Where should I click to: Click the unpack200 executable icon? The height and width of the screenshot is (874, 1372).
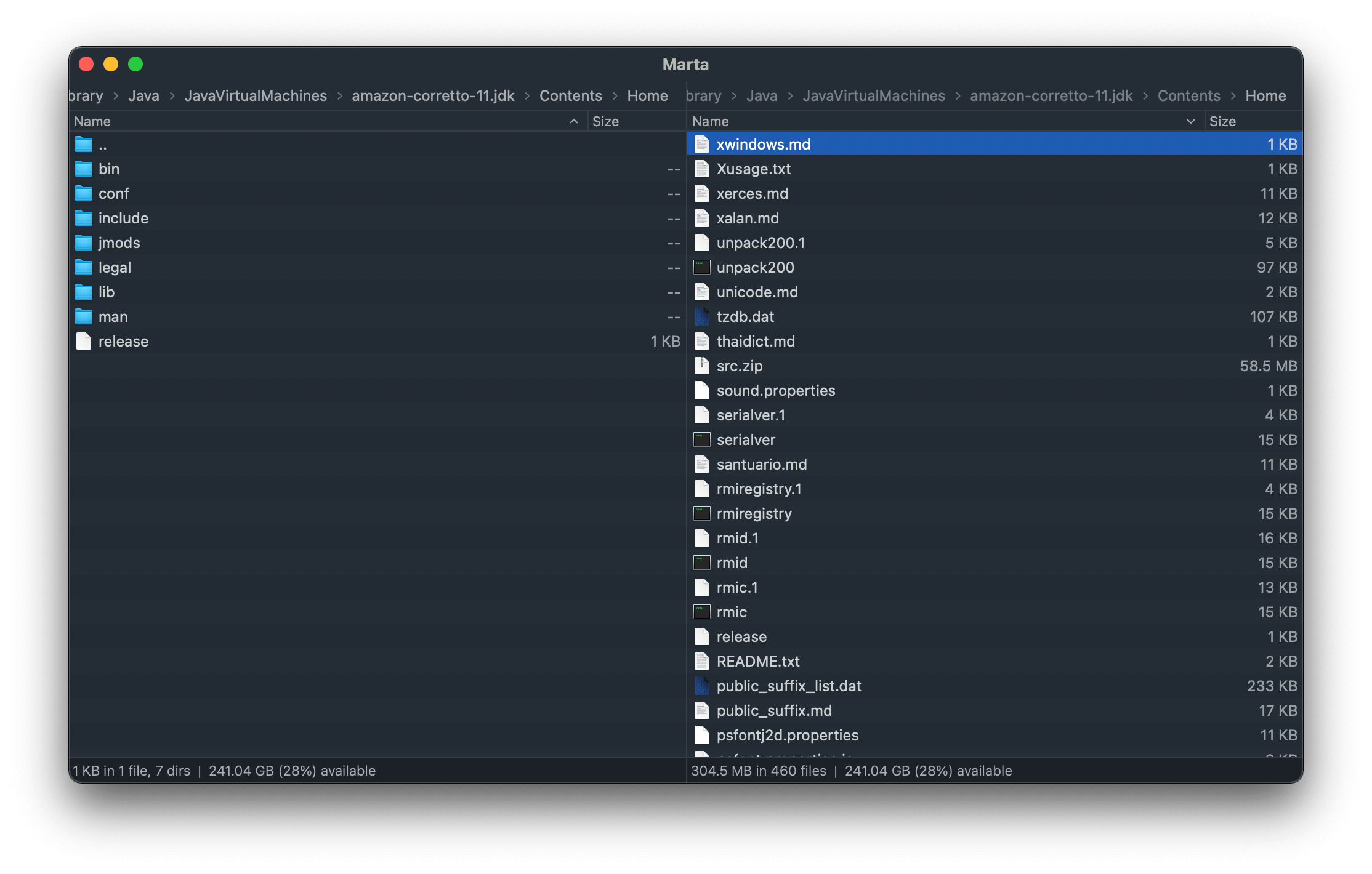(x=701, y=268)
